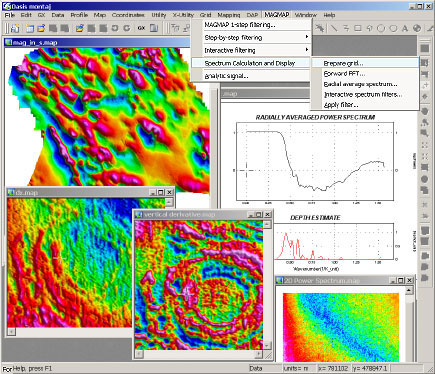The width and height of the screenshot is (435, 374).
Task: Click the GX run button in the toolbar
Action: (x=141, y=28)
